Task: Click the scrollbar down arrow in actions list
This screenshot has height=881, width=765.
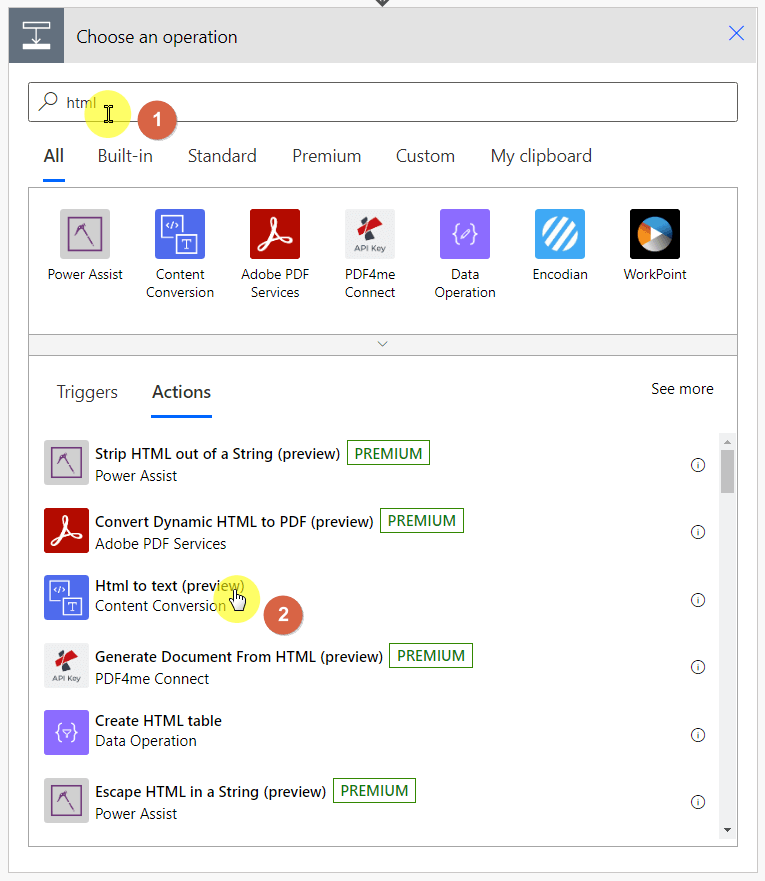Action: pos(727,830)
